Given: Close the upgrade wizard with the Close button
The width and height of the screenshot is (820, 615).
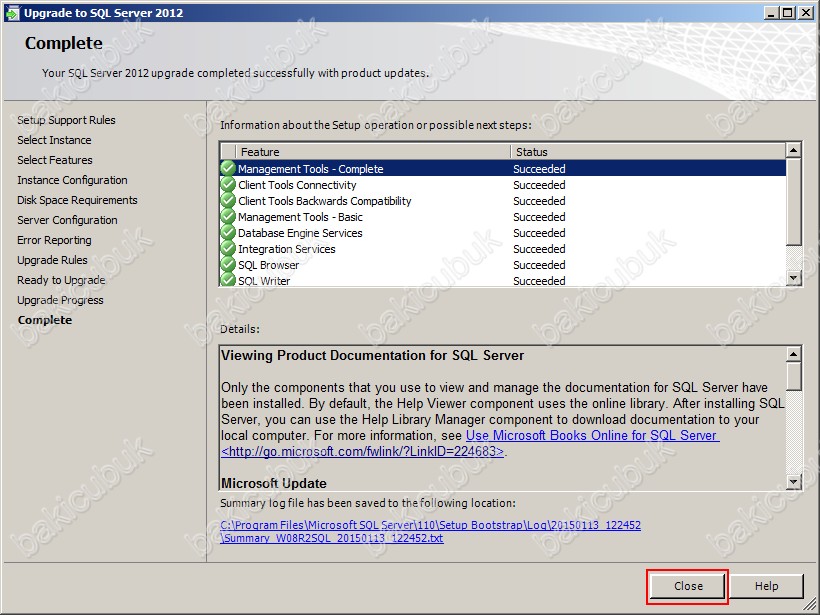Looking at the screenshot, I should (688, 586).
